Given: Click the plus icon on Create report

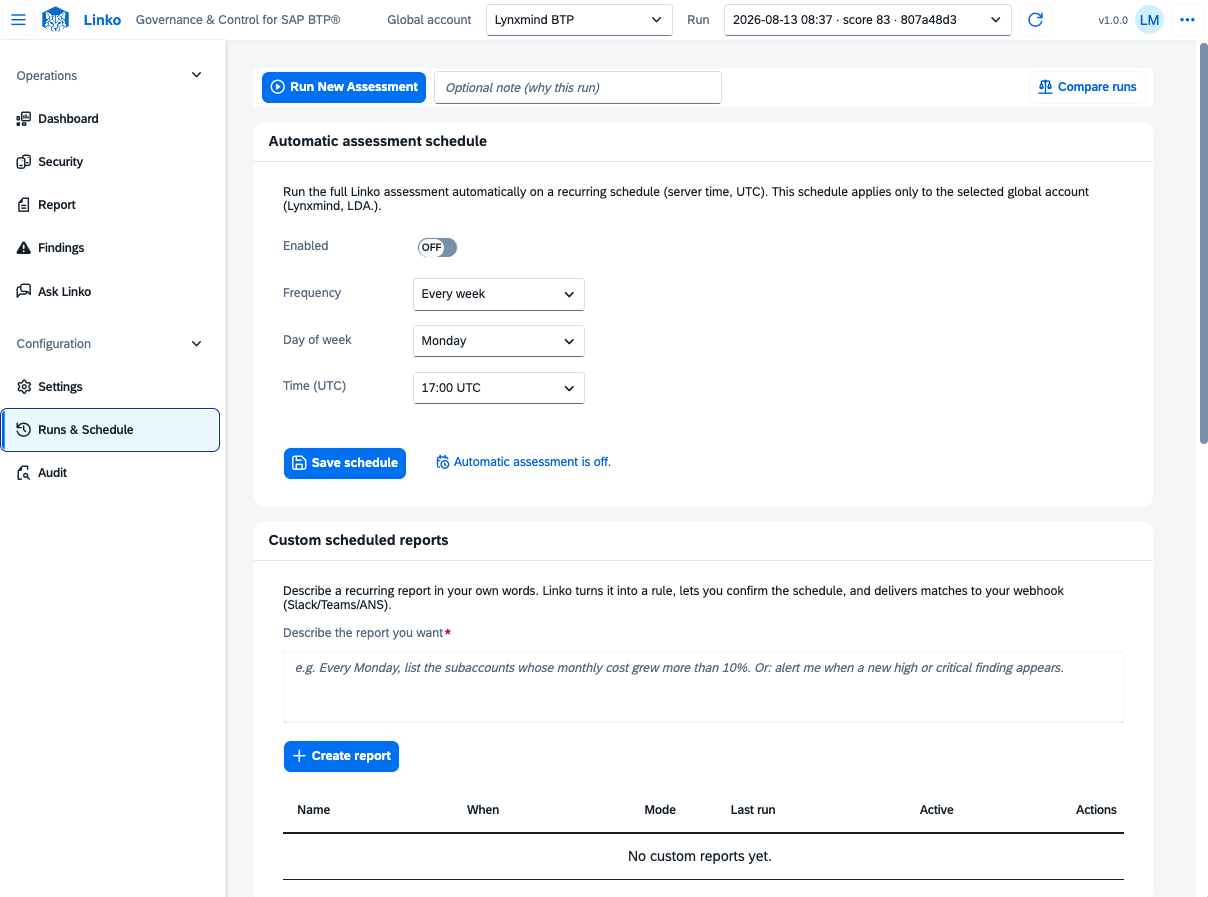Looking at the screenshot, I should [299, 756].
